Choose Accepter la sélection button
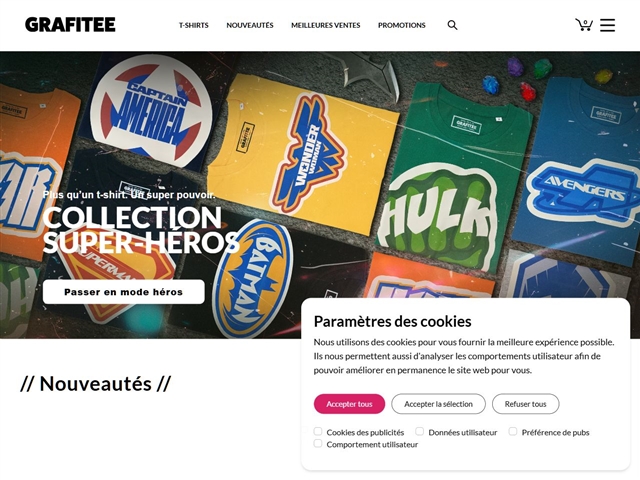This screenshot has height=480, width=640. click(x=438, y=404)
